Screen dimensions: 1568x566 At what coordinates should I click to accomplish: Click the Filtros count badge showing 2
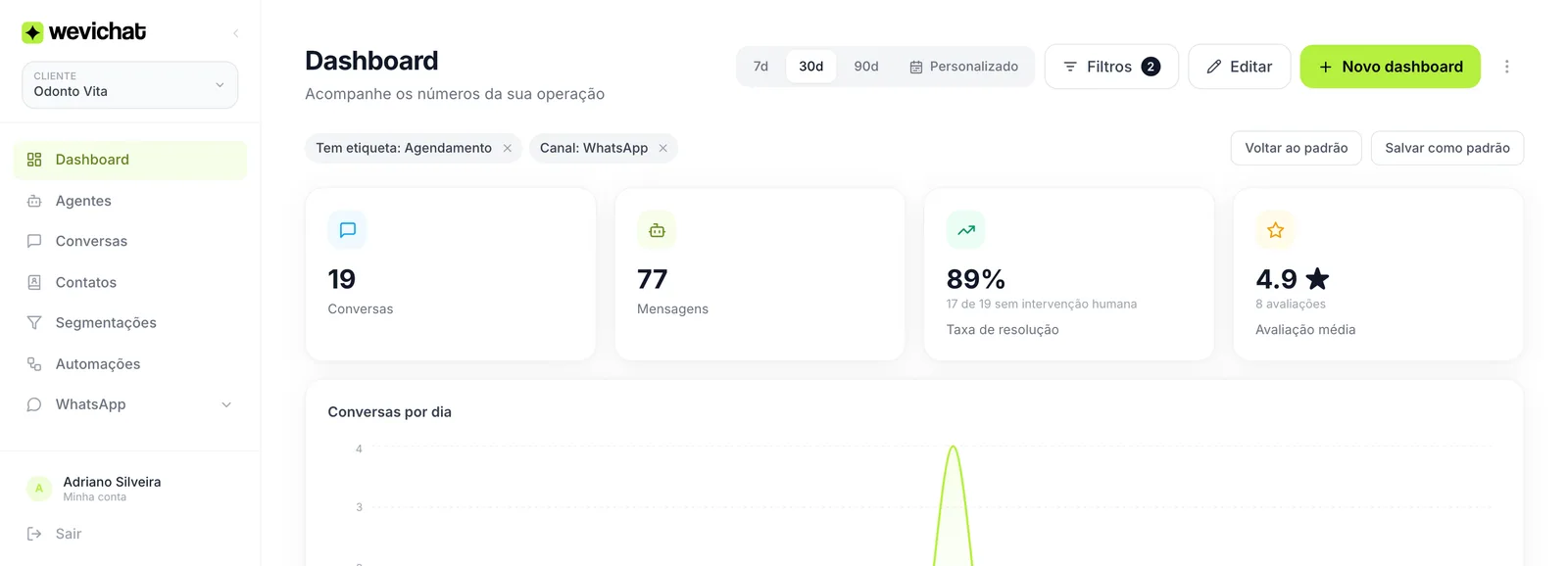[1151, 67]
